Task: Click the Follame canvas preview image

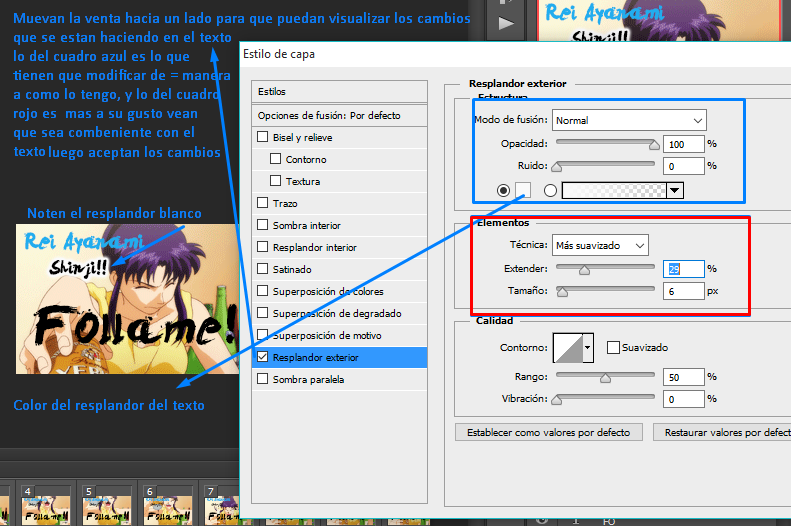Action: click(x=127, y=299)
